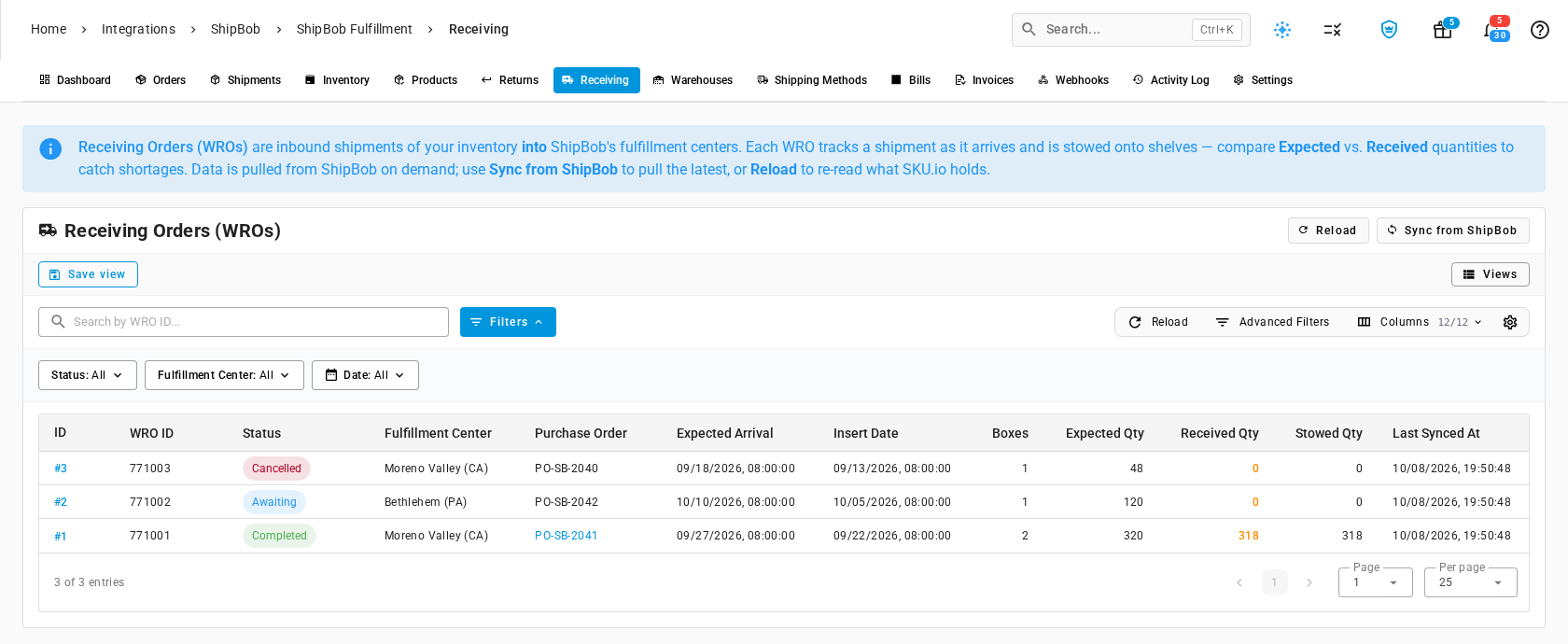Open the Products tab
Viewport: 1568px width, 644px height.
coord(426,80)
